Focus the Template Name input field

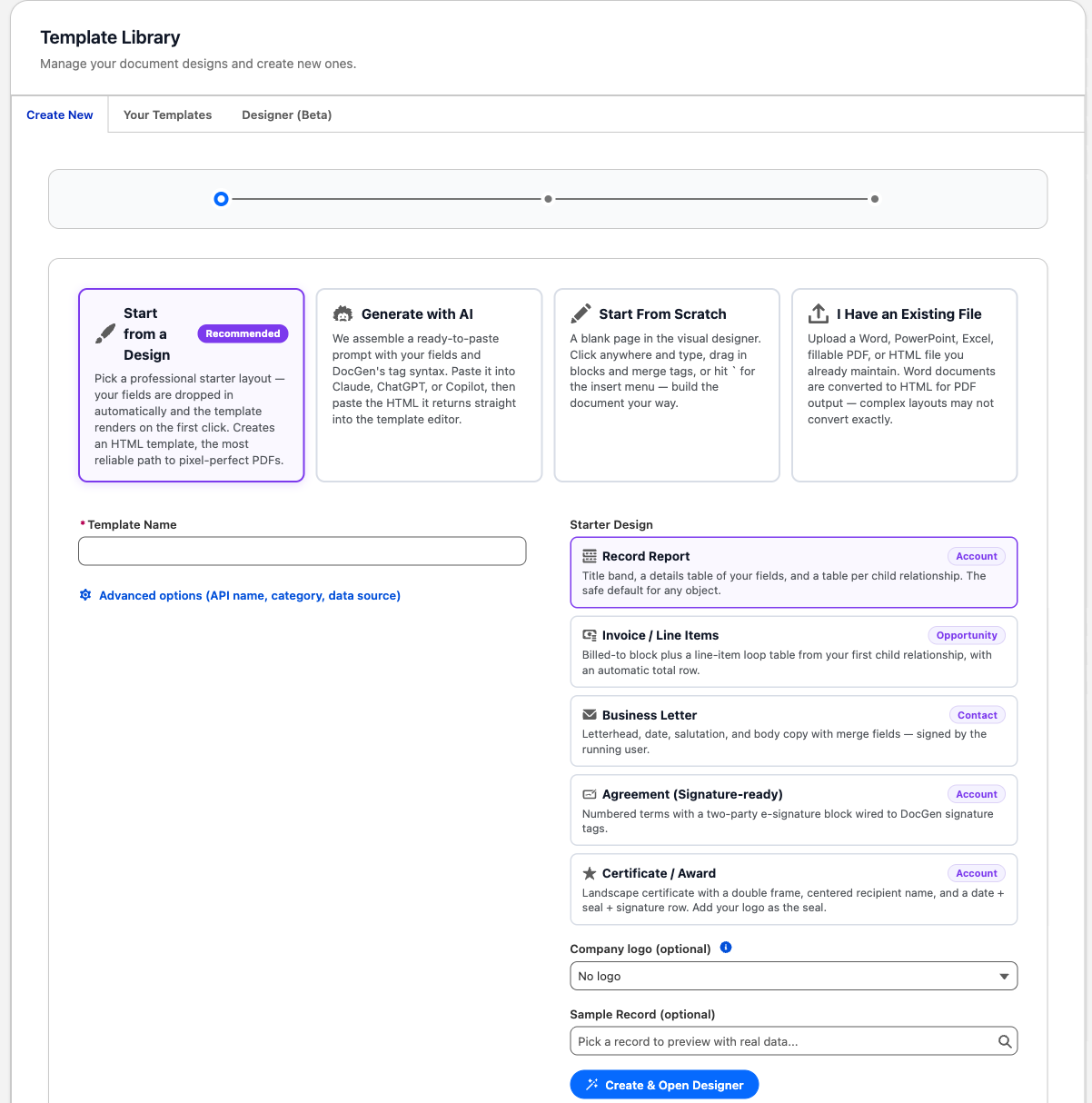click(x=303, y=551)
